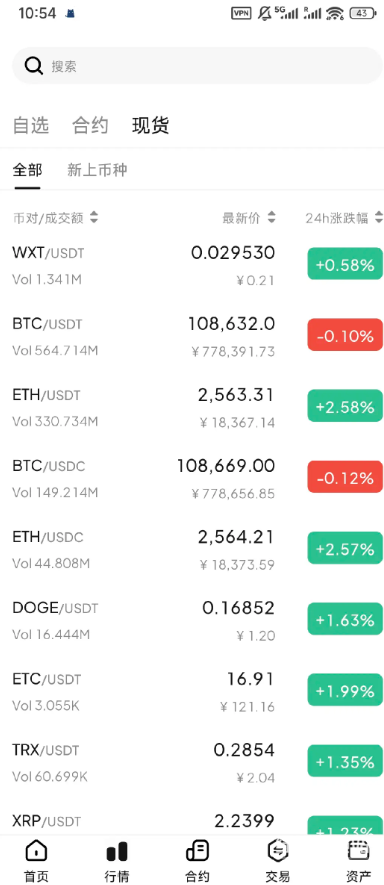Sort by 24h涨跌幅 arrows

coord(378,217)
